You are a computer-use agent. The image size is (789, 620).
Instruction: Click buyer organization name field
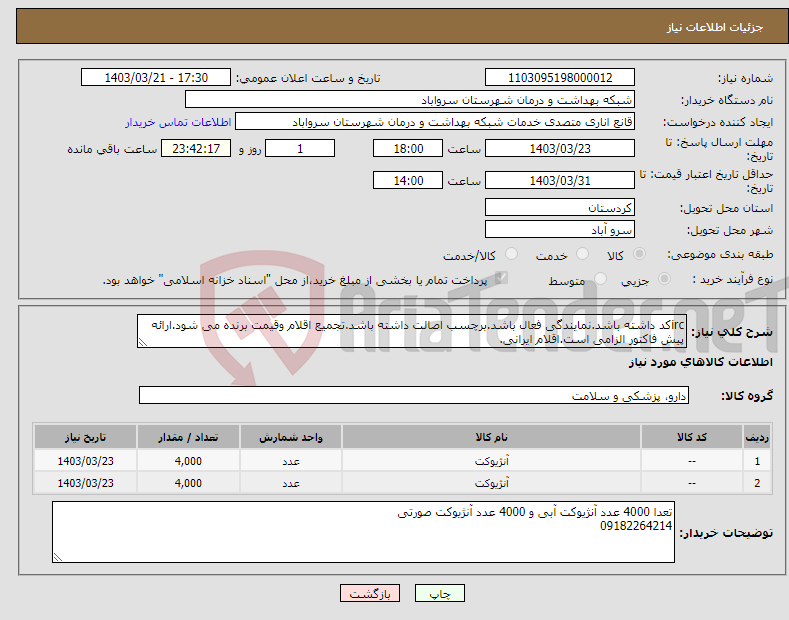pos(410,100)
